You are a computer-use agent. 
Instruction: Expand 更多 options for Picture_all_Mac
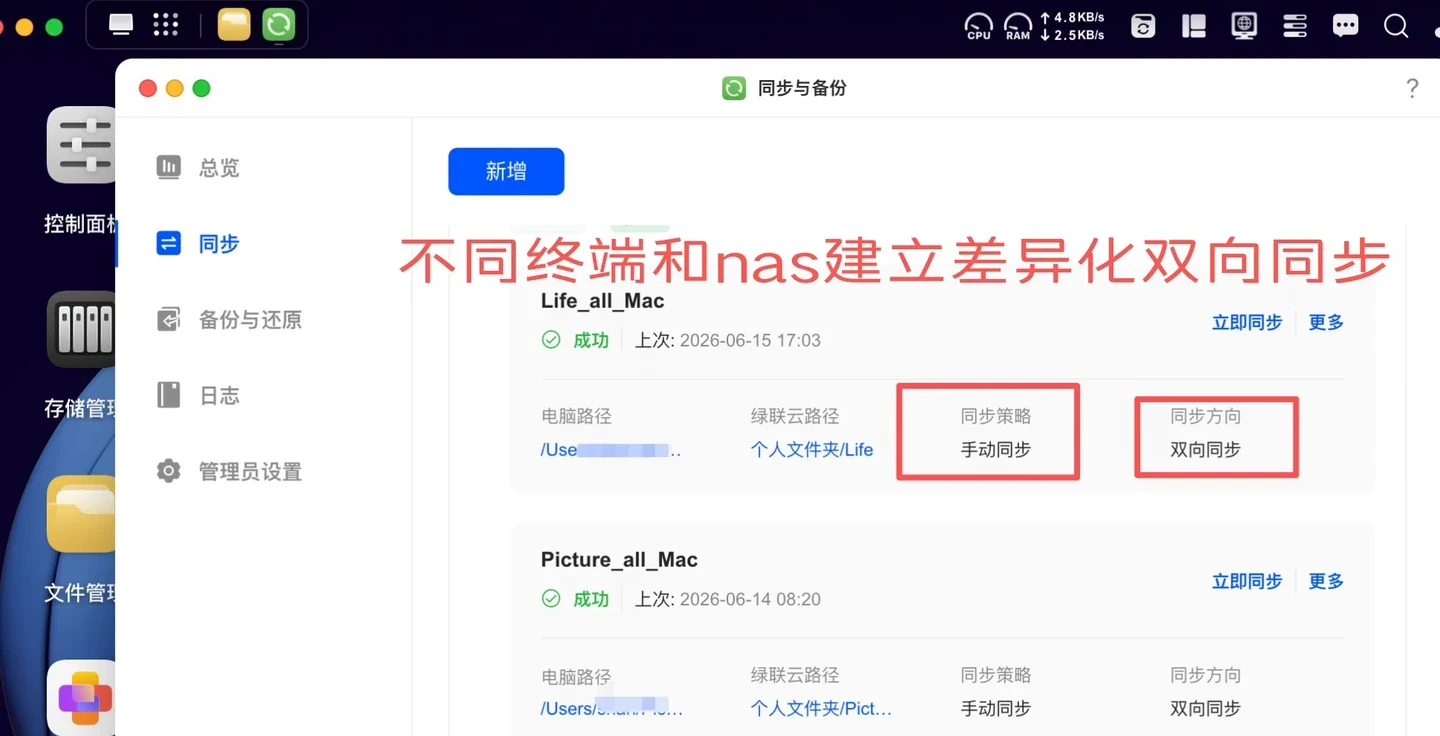tap(1326, 581)
